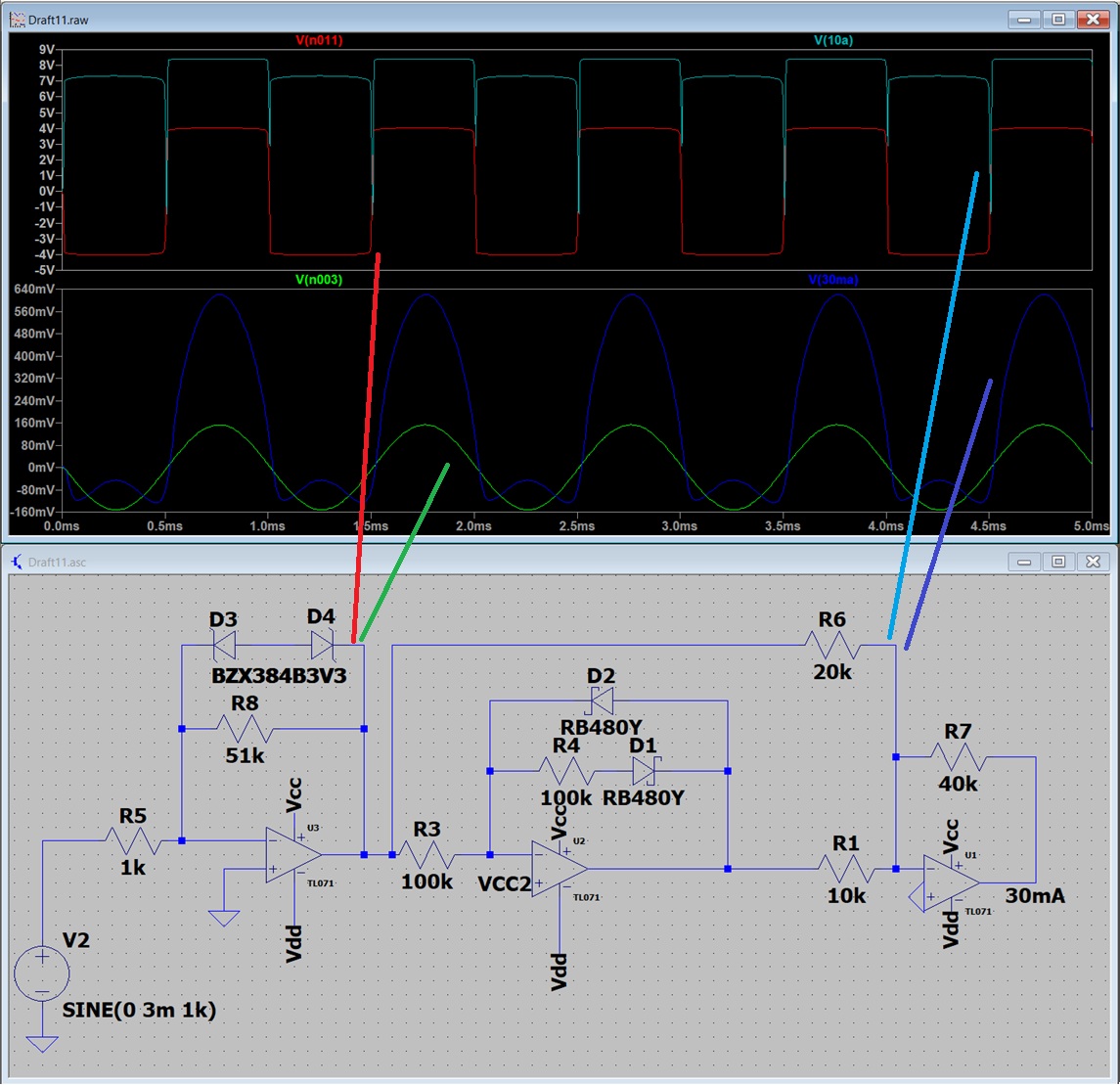Select the D3 Zener diode symbol

click(224, 645)
